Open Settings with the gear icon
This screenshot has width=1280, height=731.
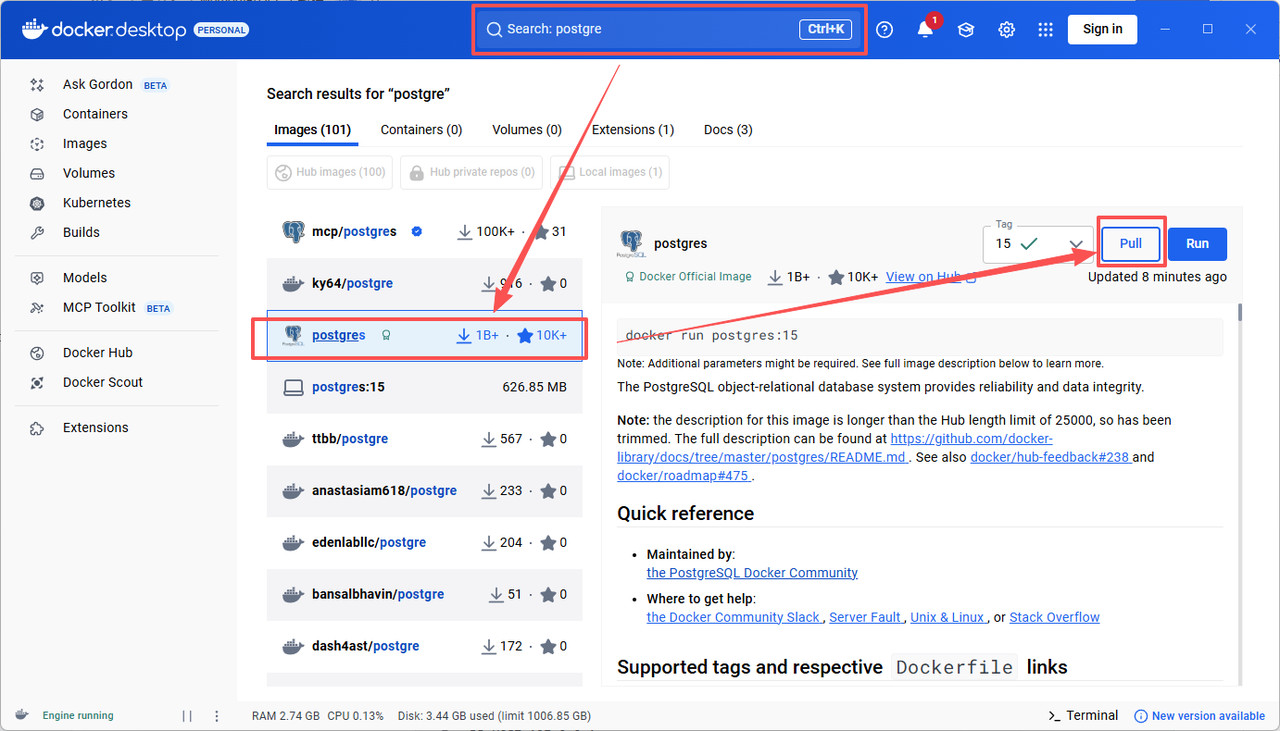click(x=1006, y=29)
